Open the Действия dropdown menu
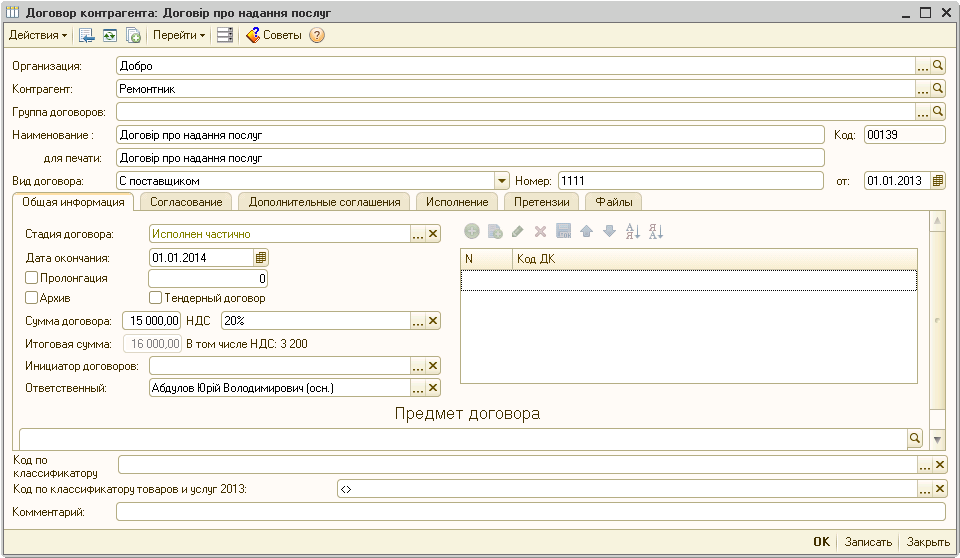Viewport: 960px width, 558px height. click(x=38, y=35)
